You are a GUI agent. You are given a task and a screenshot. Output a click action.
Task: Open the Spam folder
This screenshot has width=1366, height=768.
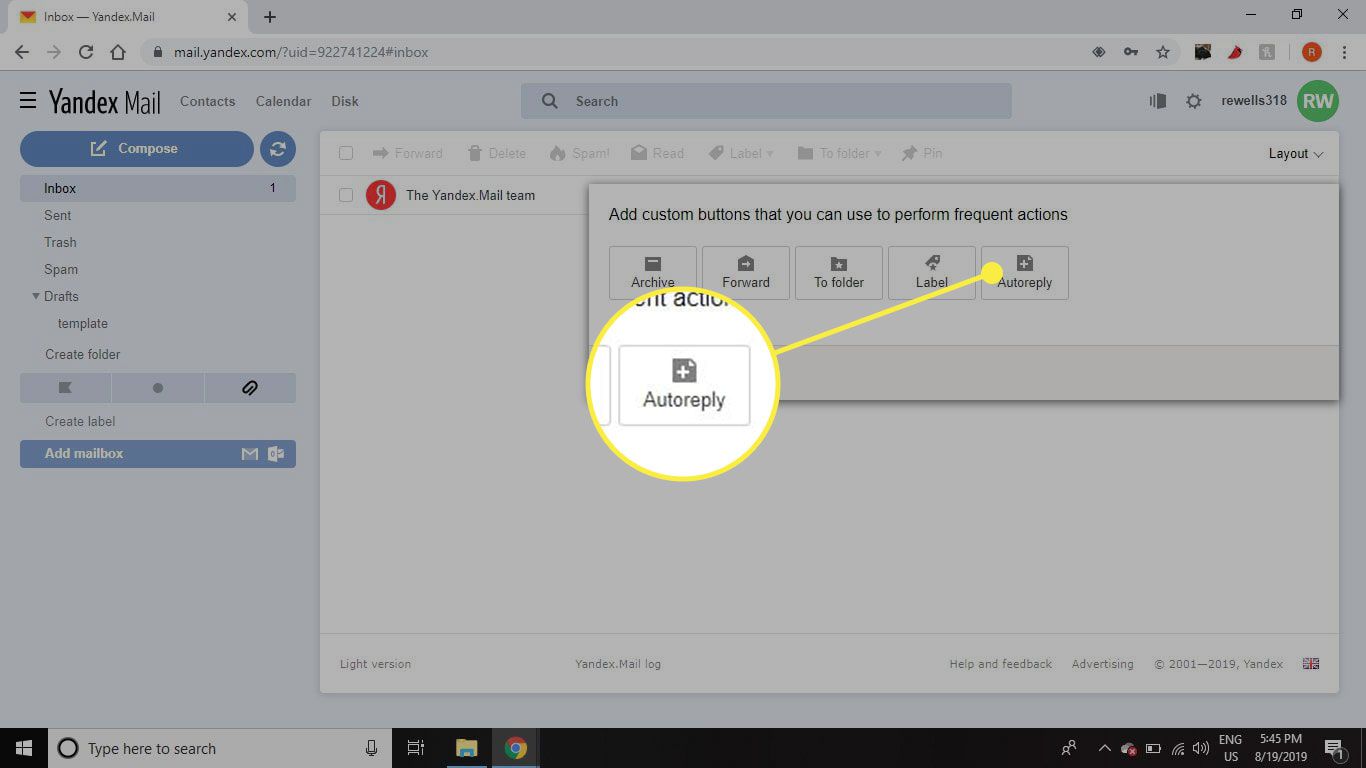[x=61, y=269]
